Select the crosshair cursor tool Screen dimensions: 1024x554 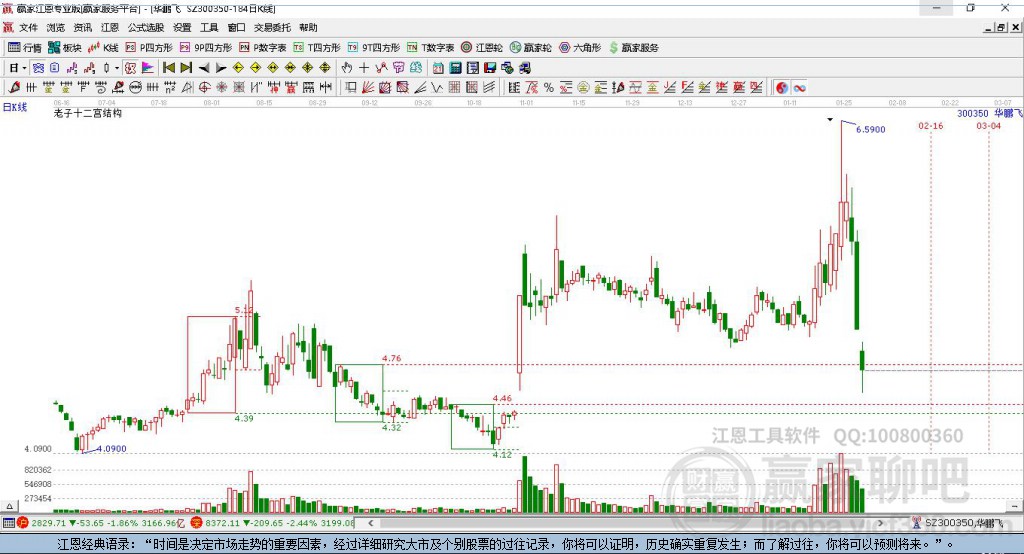tap(364, 68)
